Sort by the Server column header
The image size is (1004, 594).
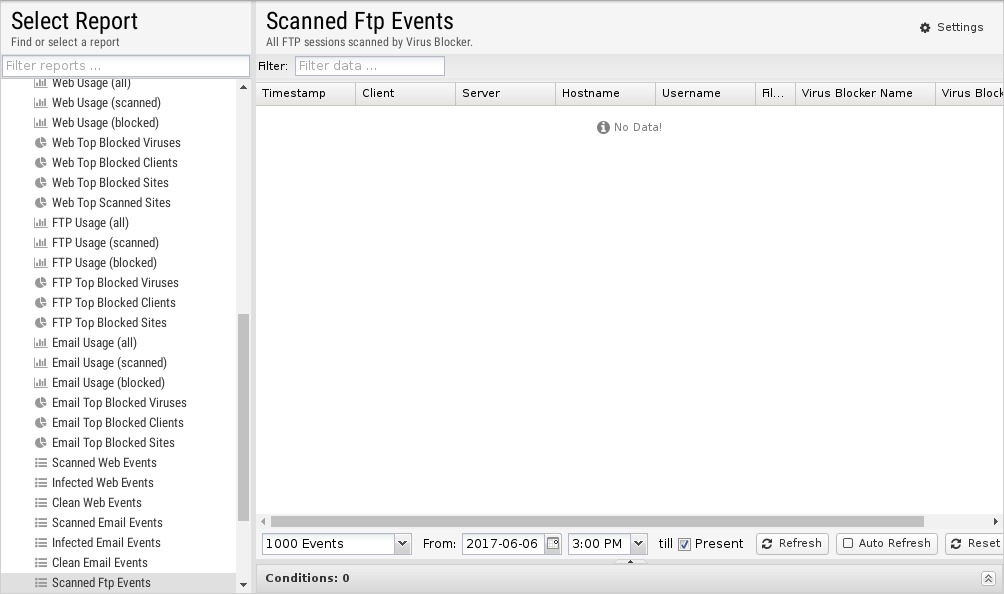coord(505,93)
